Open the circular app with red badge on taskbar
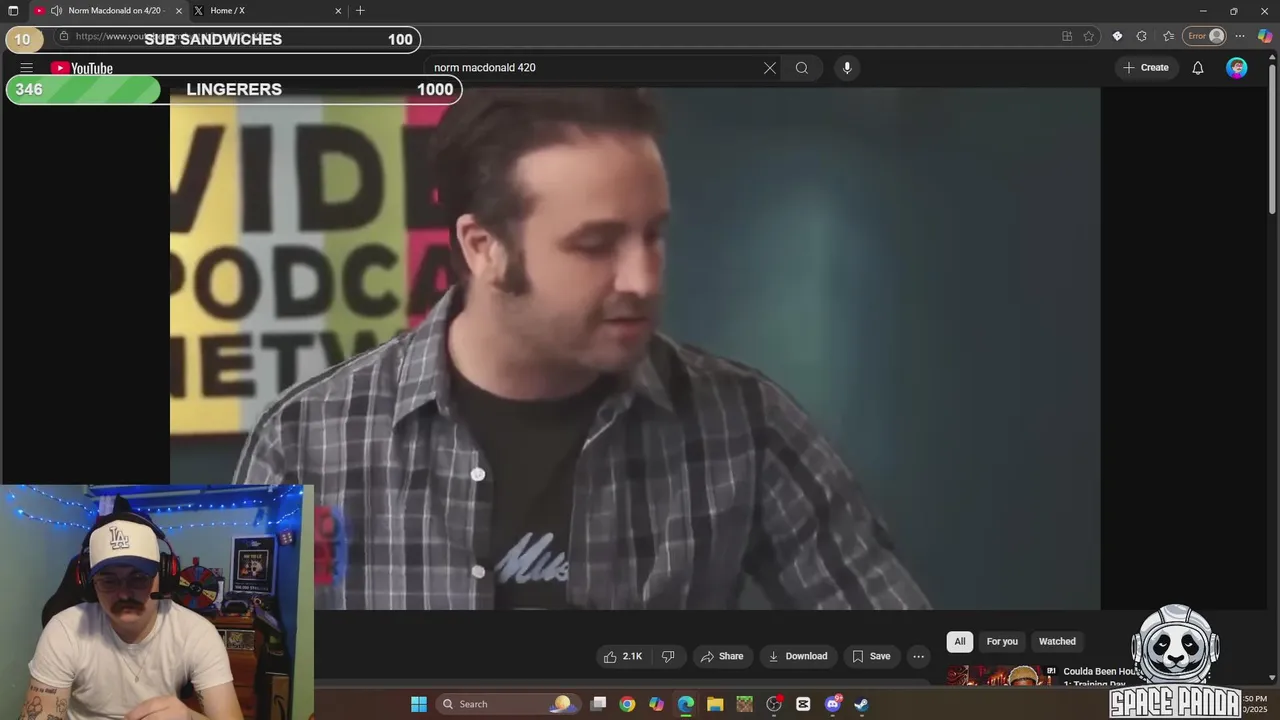The height and width of the screenshot is (720, 1280). click(774, 704)
